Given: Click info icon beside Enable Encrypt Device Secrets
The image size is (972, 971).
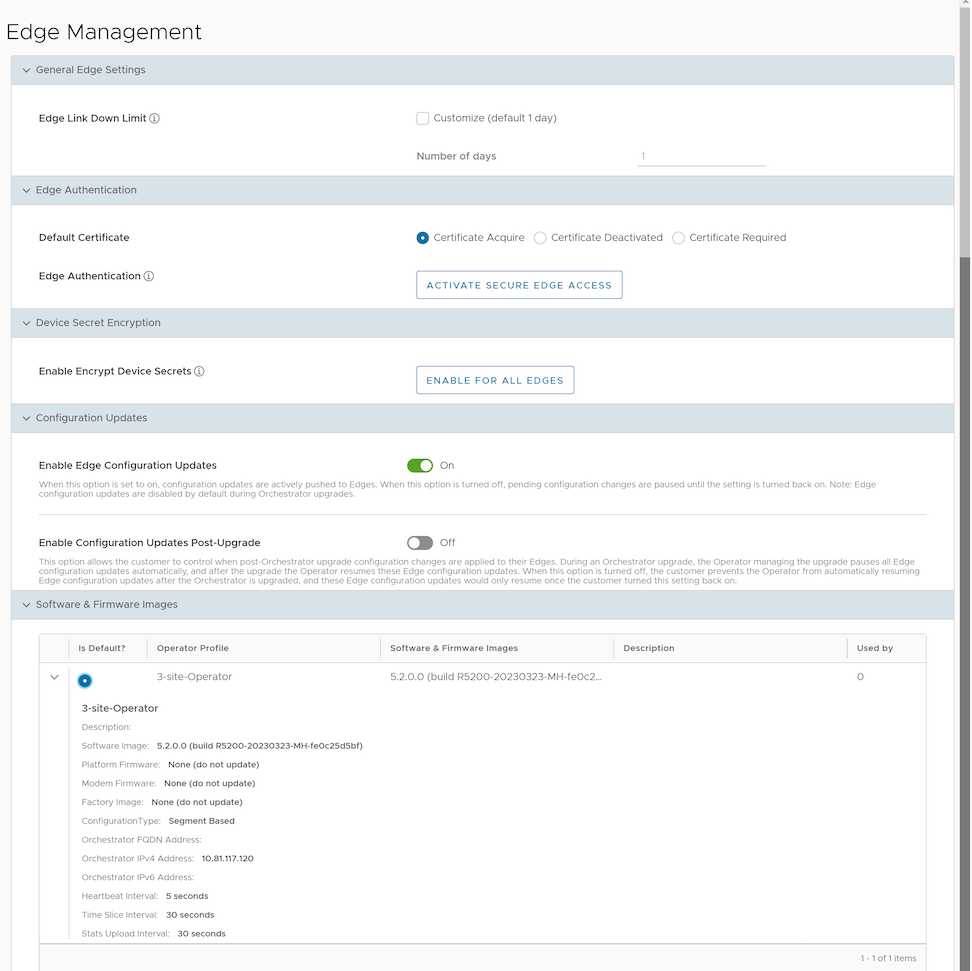Looking at the screenshot, I should pyautogui.click(x=199, y=371).
